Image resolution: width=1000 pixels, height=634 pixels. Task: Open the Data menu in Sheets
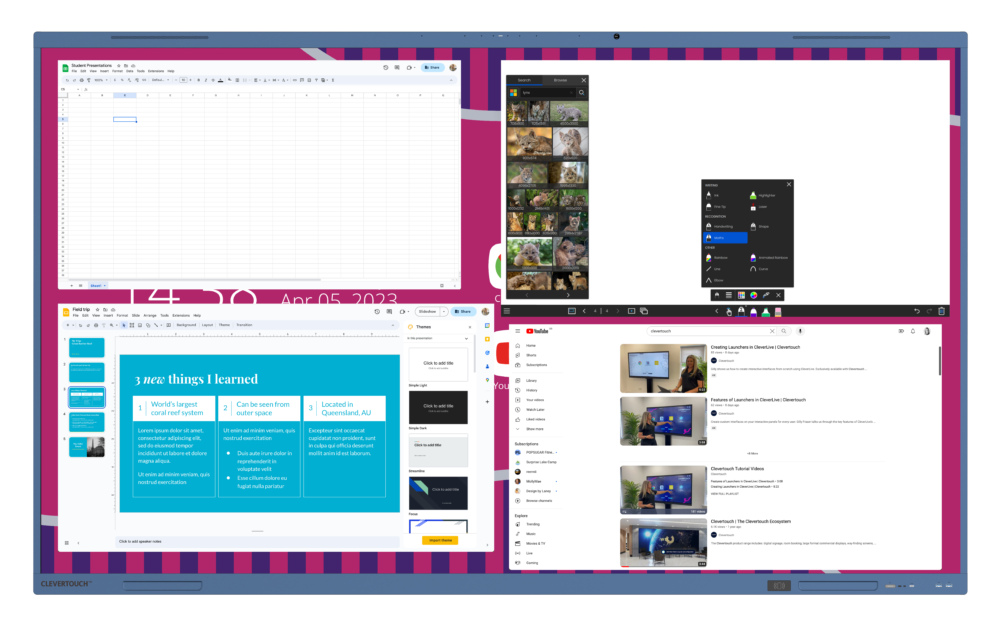[129, 71]
